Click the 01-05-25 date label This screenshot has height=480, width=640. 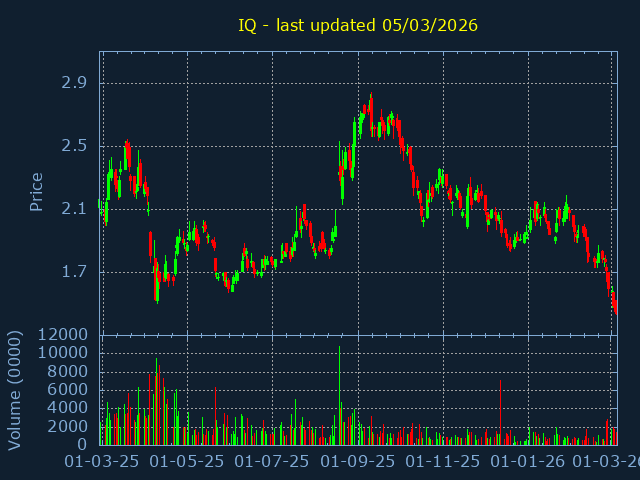tap(187, 462)
